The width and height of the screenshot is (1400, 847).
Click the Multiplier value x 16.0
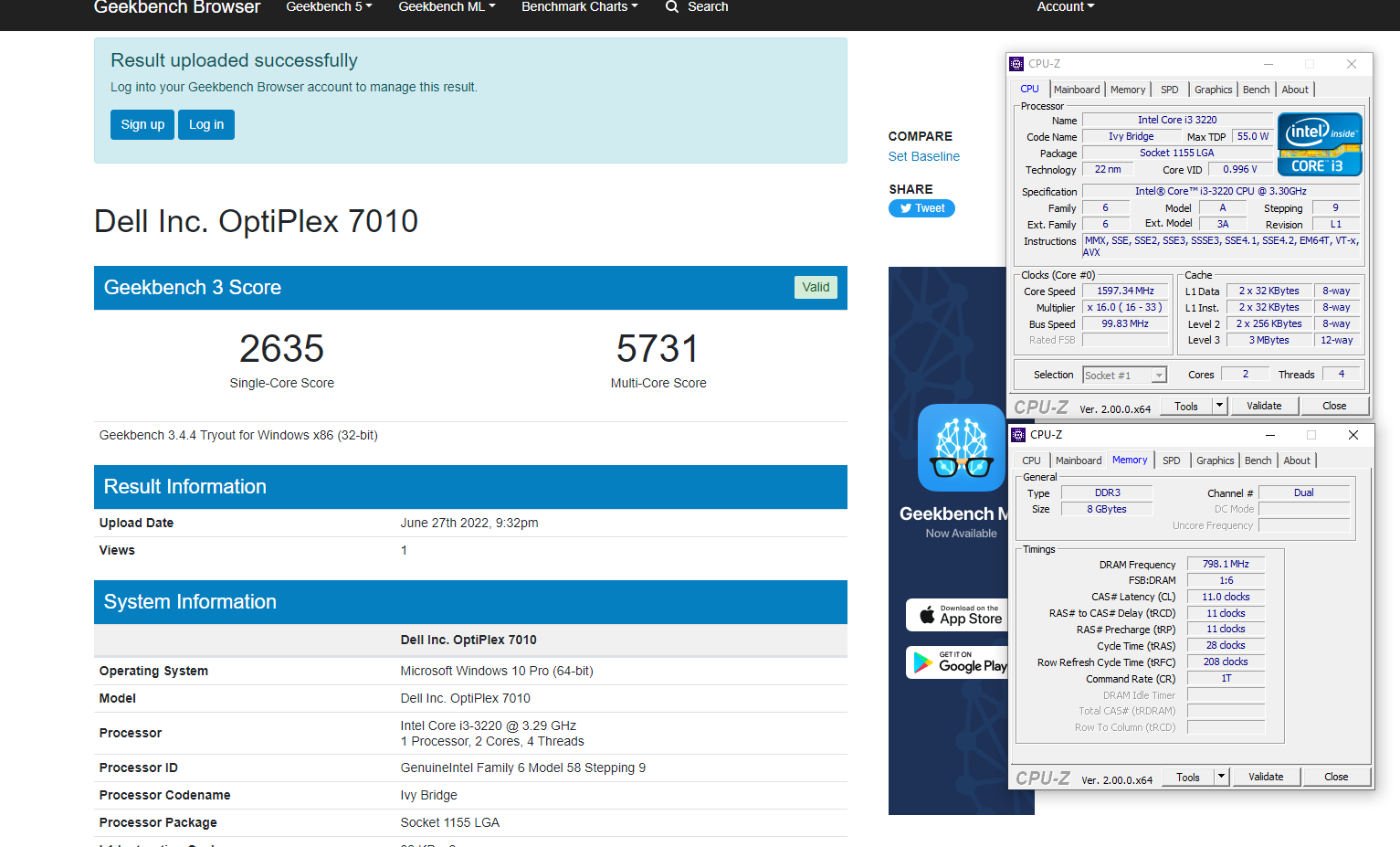[x=1125, y=307]
